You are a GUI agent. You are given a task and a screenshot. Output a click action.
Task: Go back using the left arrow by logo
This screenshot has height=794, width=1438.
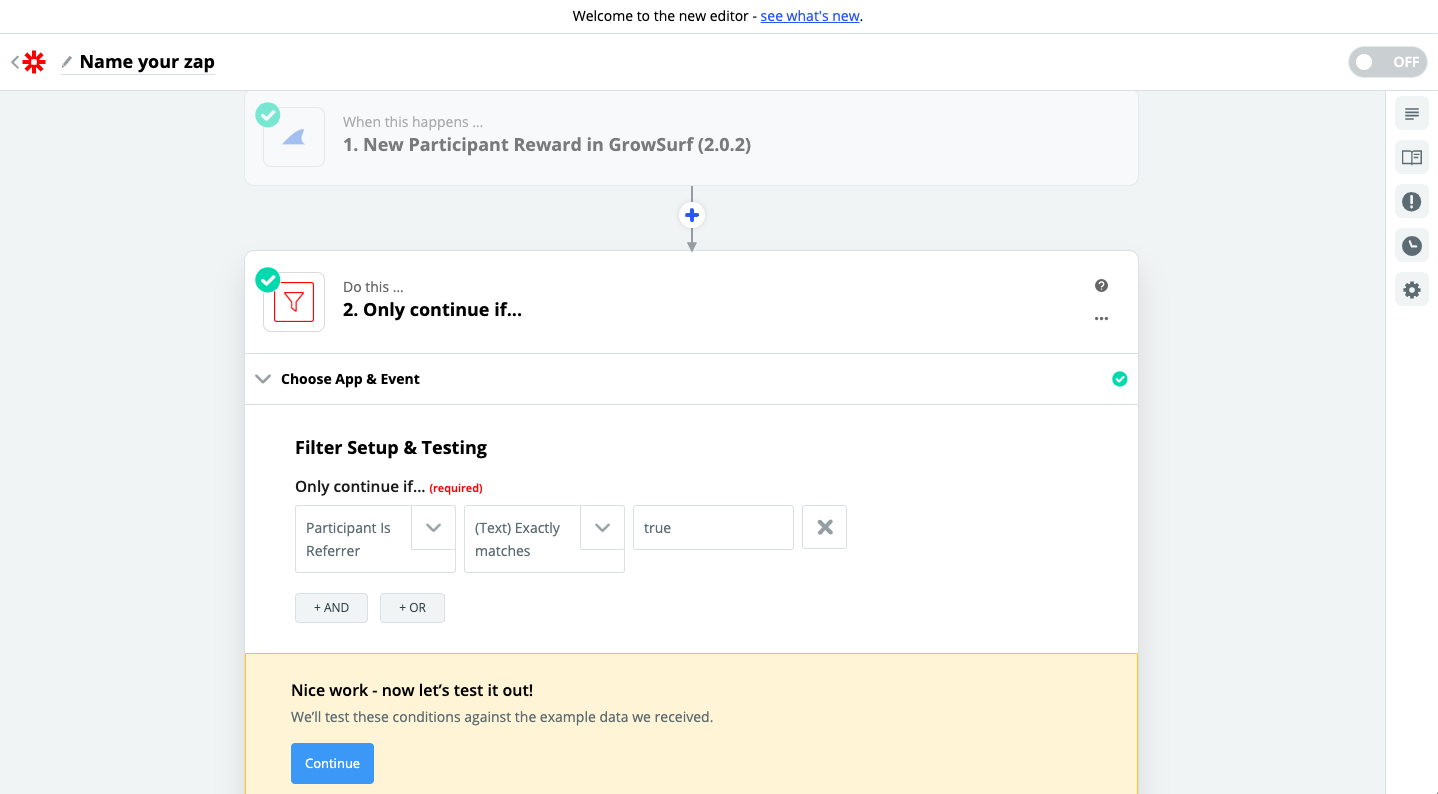pos(15,62)
